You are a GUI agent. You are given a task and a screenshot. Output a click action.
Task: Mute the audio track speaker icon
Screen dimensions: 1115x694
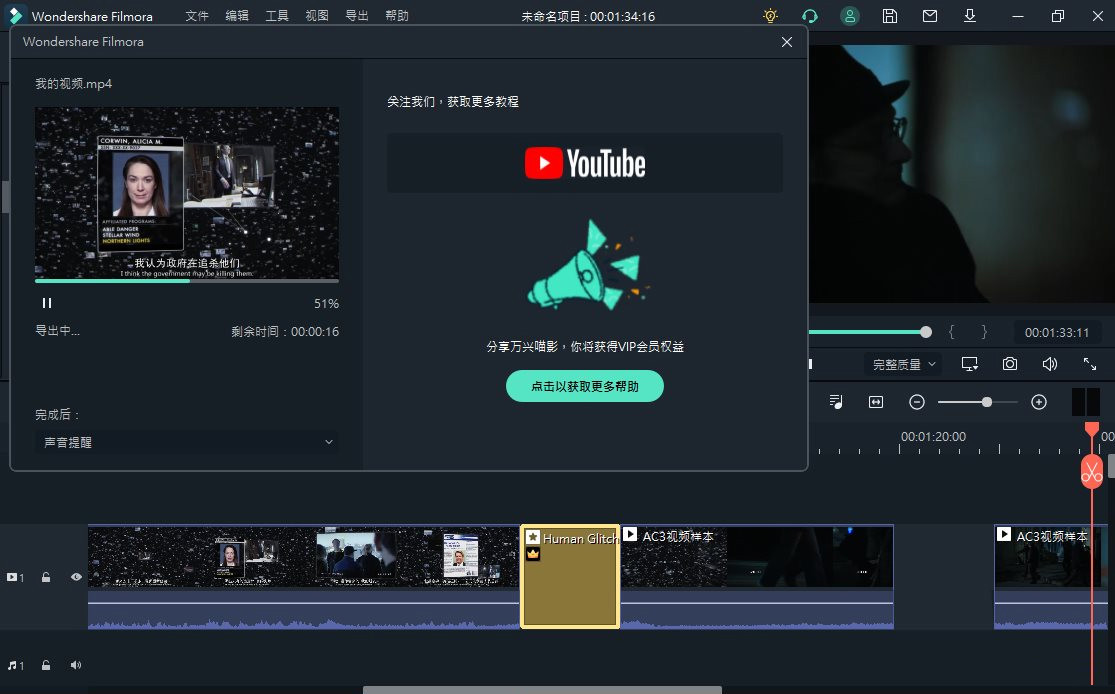point(75,664)
